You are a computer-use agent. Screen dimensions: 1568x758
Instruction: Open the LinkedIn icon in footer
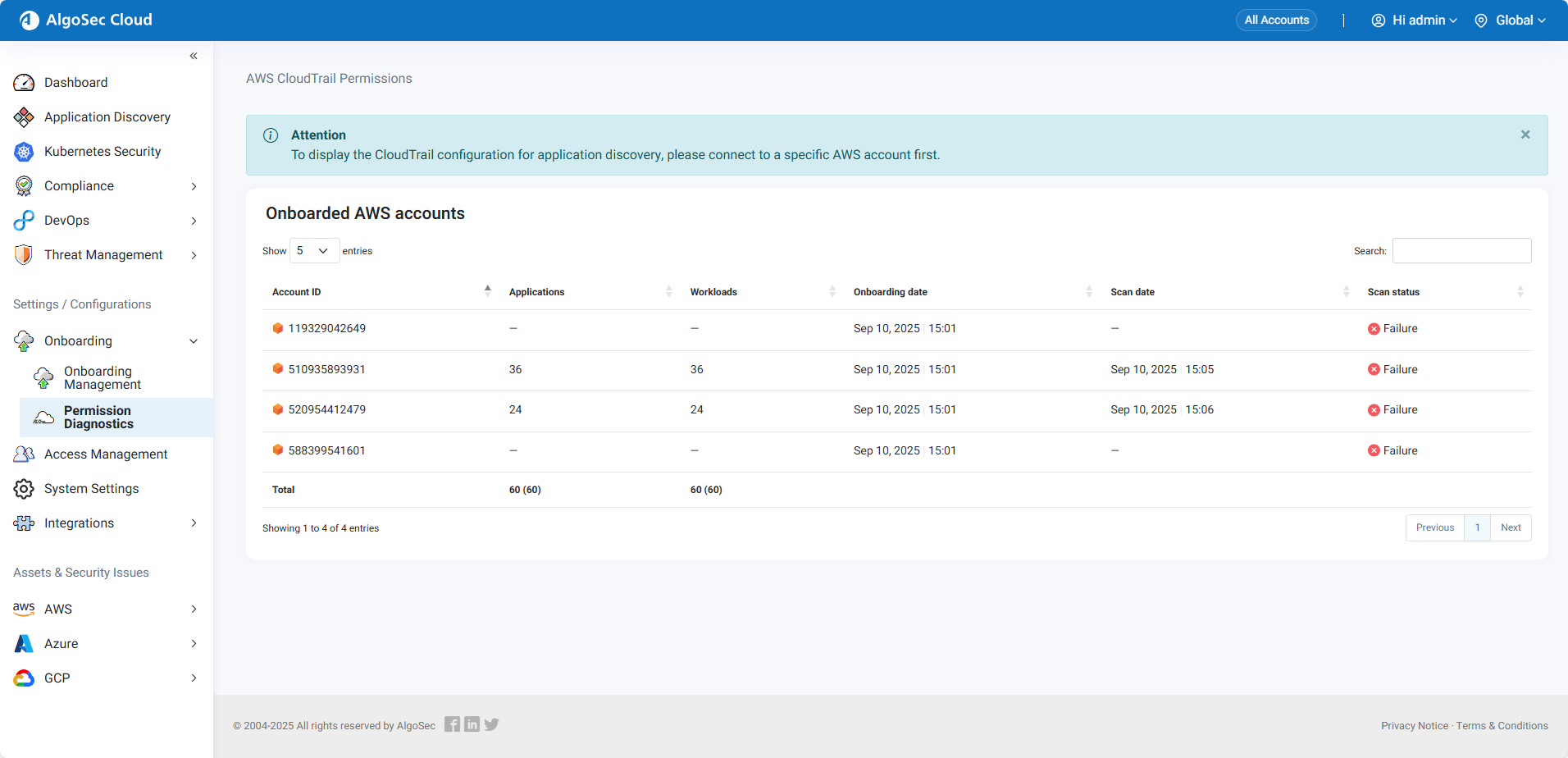(472, 724)
